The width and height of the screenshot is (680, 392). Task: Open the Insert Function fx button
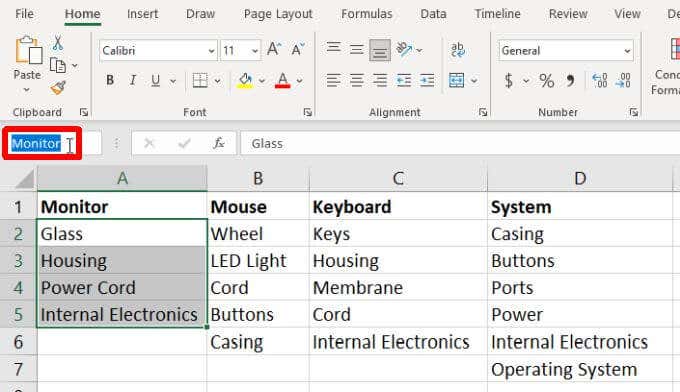219,143
